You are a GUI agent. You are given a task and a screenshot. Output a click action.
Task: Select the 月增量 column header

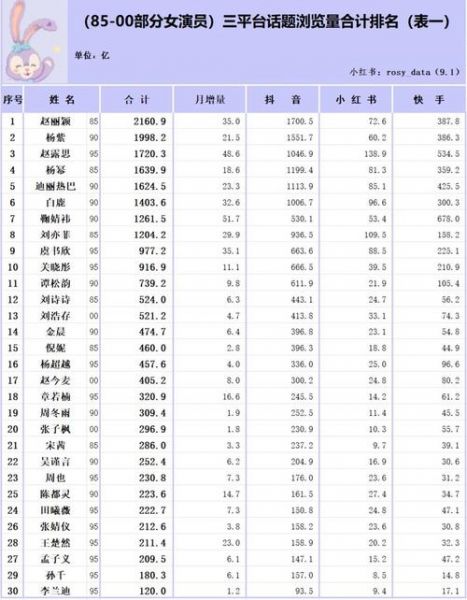210,100
